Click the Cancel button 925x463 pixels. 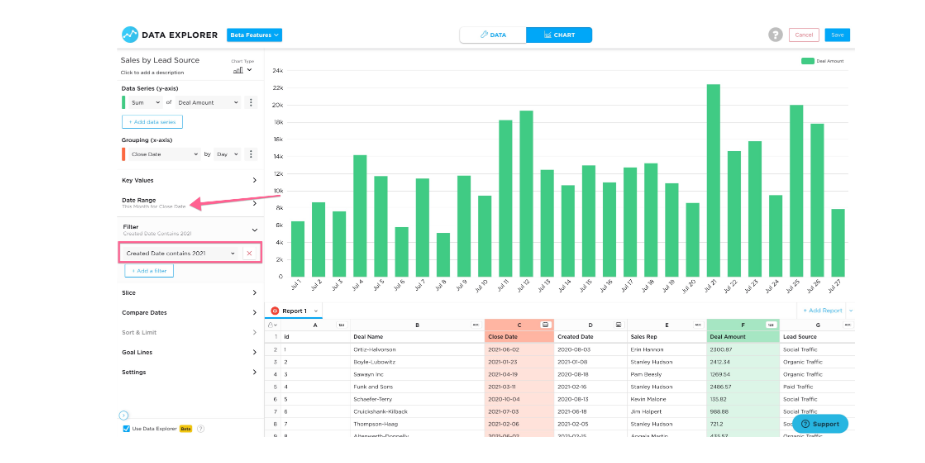[803, 35]
